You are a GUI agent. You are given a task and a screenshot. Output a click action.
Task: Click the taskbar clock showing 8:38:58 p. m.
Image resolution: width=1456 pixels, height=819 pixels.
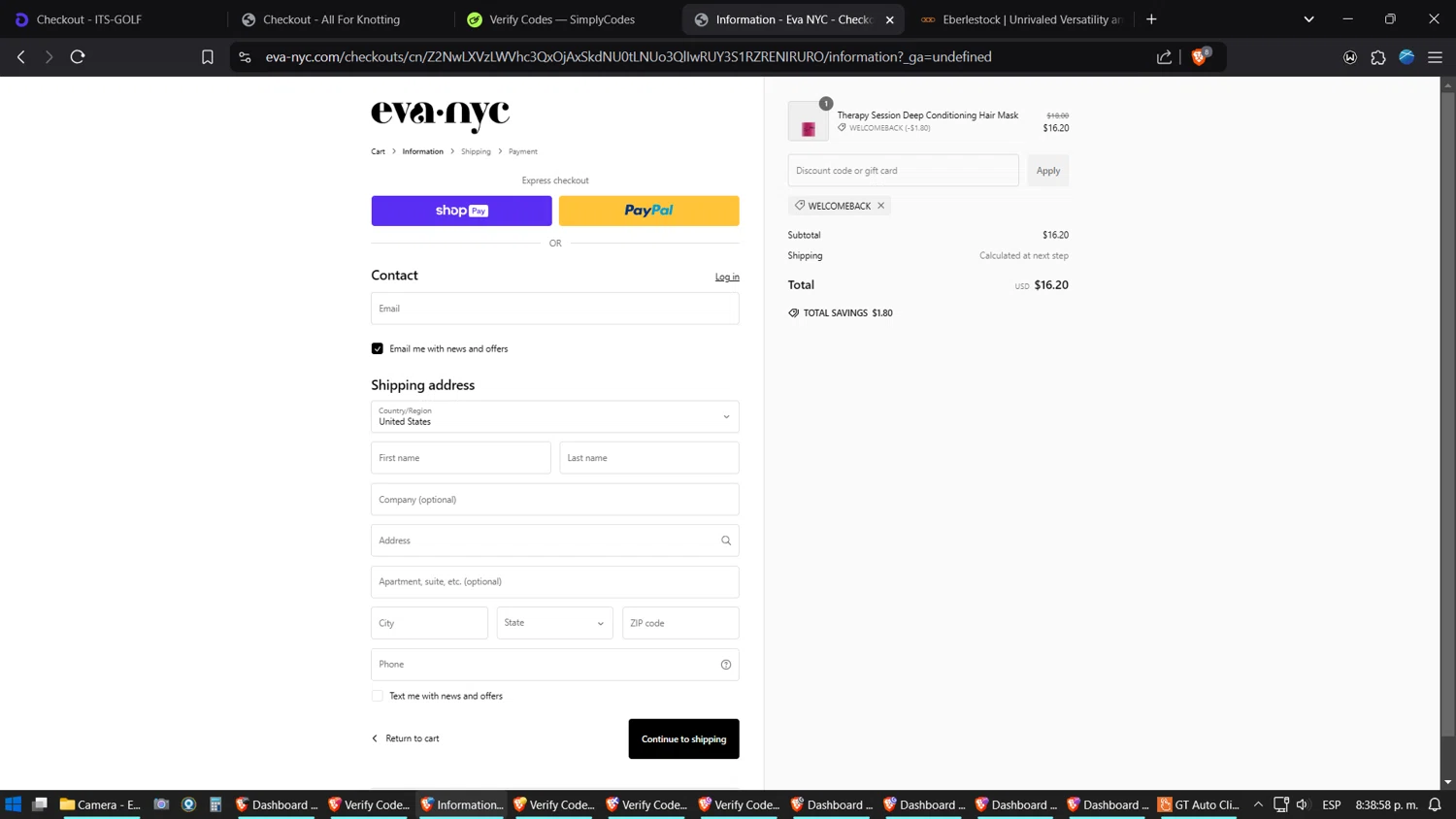coord(1387,804)
